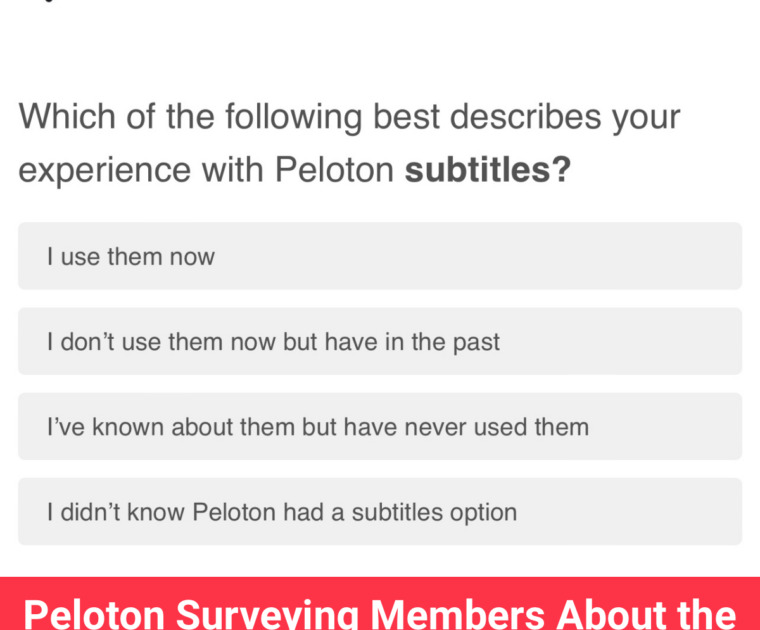
Task: Click the word "following" in the question heading
Action: pos(293,117)
